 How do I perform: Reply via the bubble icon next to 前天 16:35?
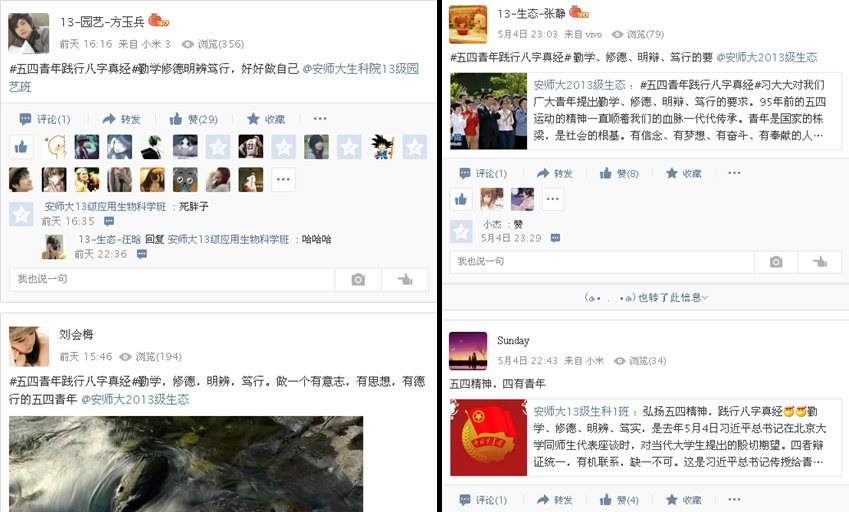[x=109, y=221]
